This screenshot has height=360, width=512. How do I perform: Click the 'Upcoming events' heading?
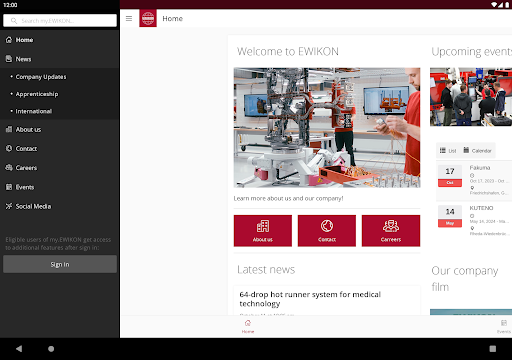point(472,52)
